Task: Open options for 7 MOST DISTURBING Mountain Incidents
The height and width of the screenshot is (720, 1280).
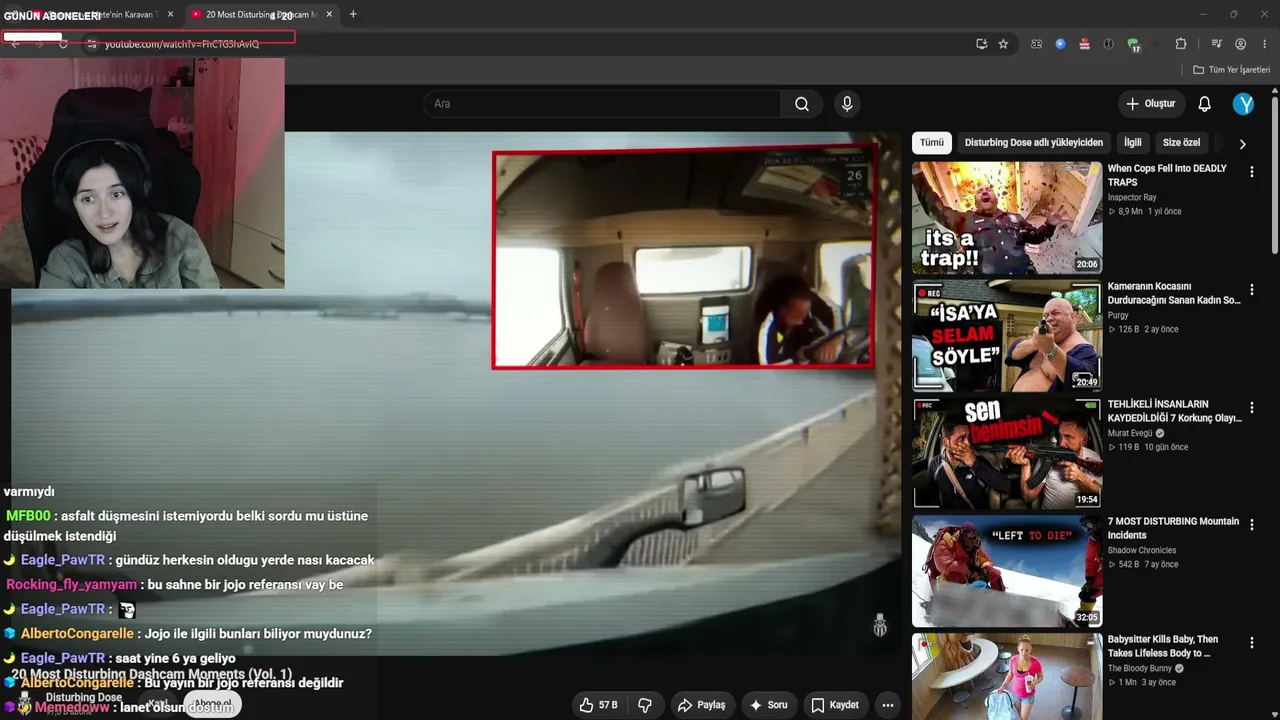Action: [1251, 525]
